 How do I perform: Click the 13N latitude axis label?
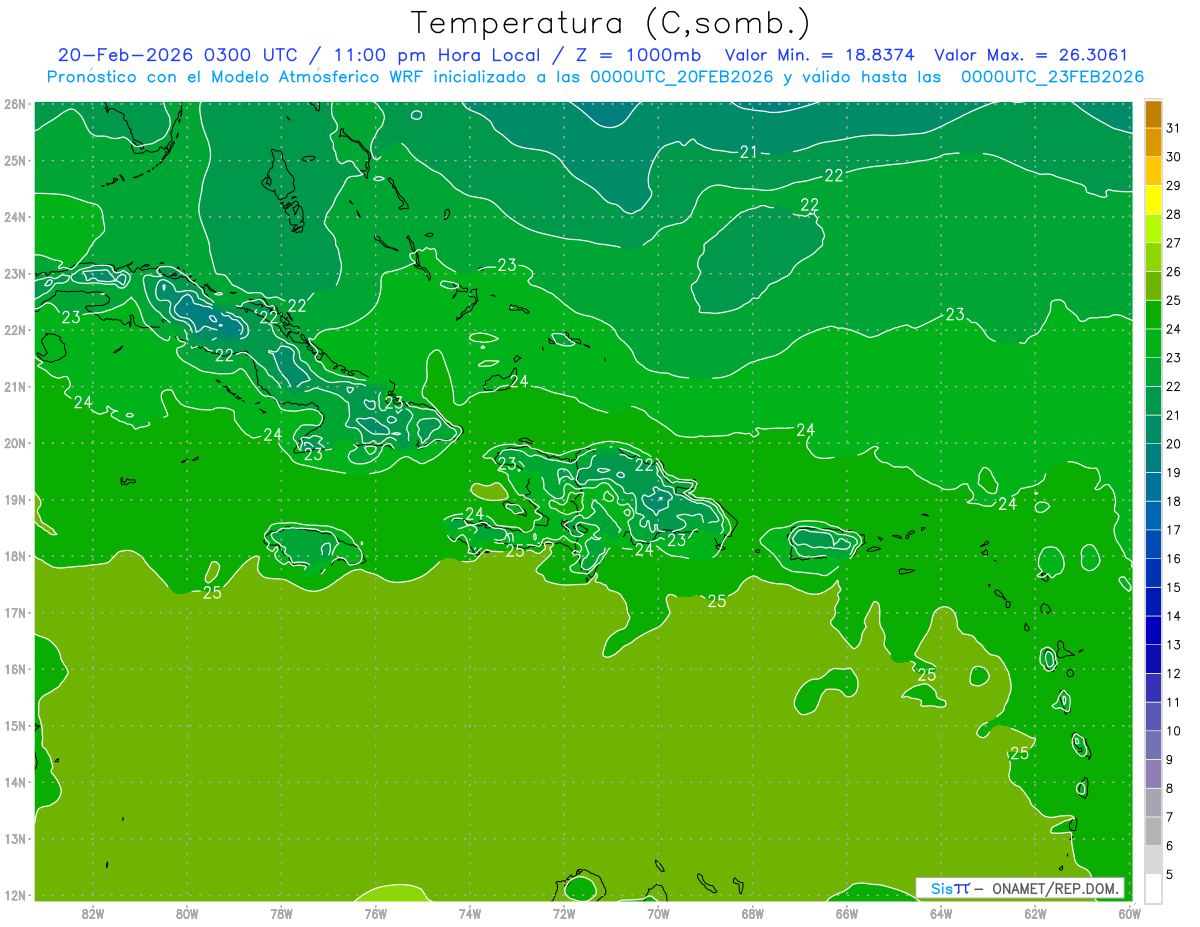[14, 839]
